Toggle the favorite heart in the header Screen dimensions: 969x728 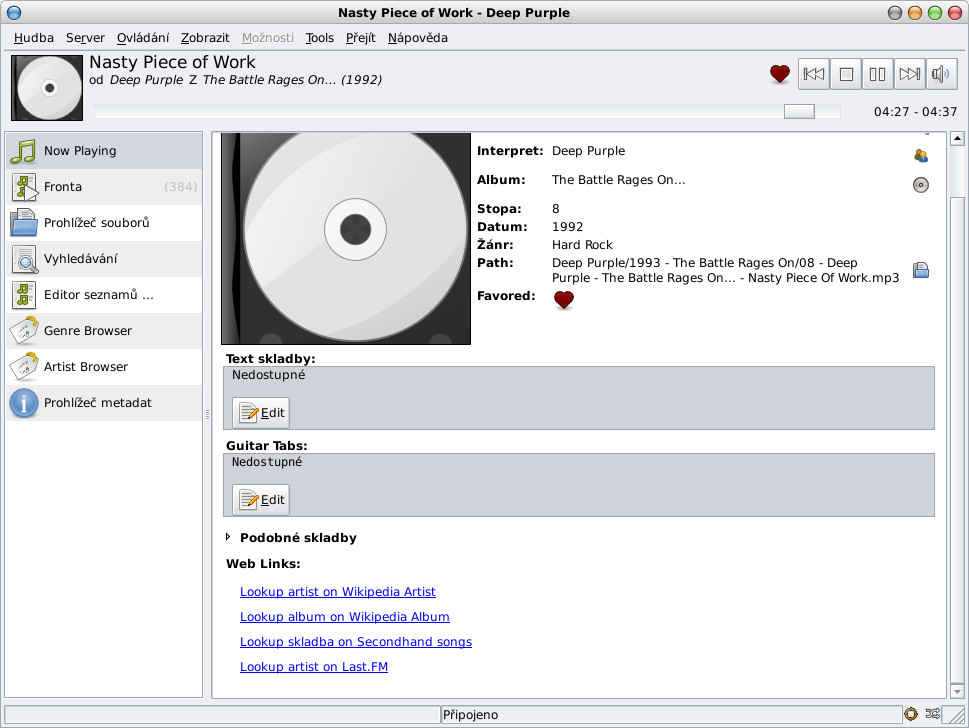point(780,74)
